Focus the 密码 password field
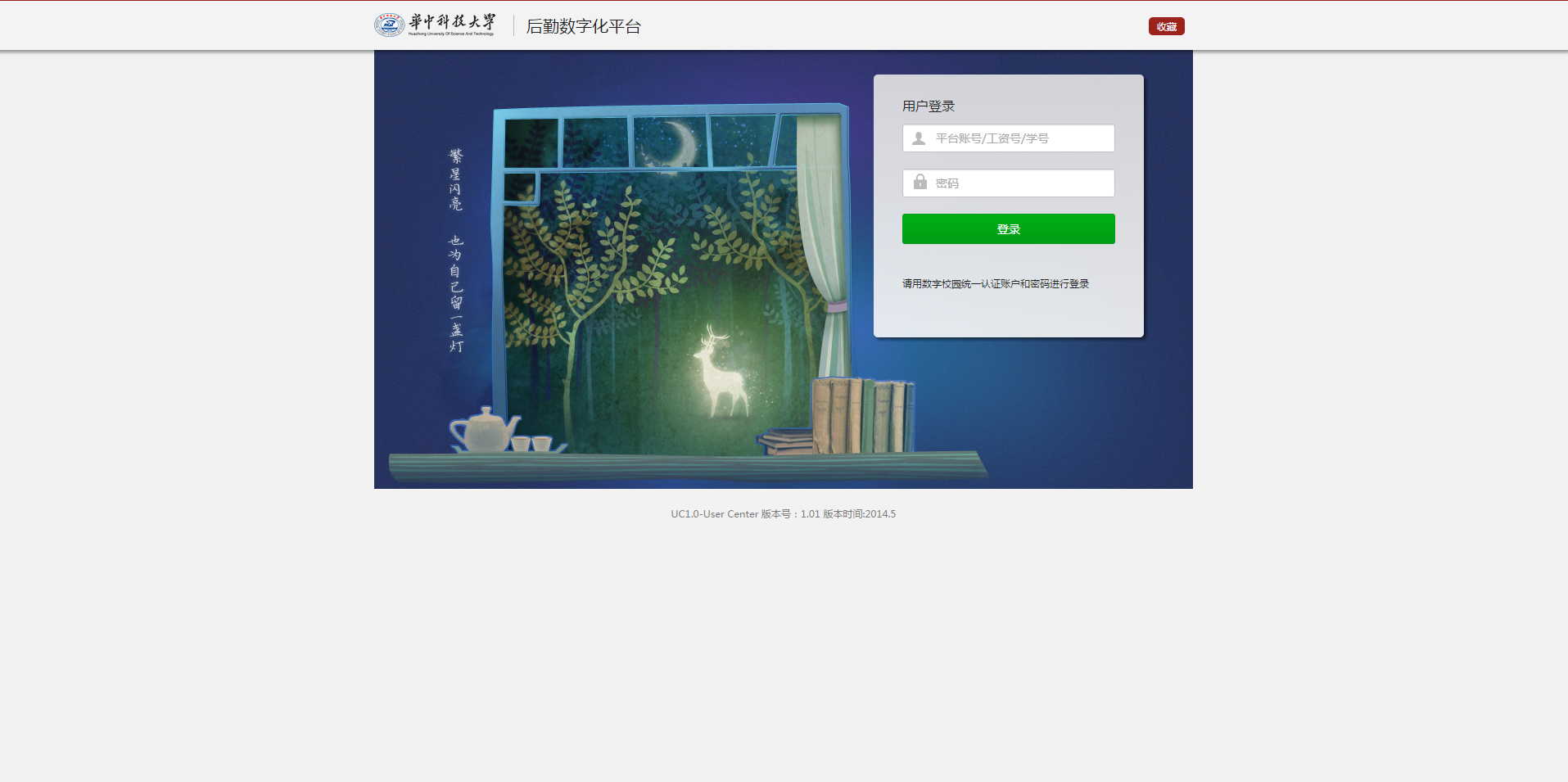Image resolution: width=1568 pixels, height=782 pixels. pos(1008,183)
